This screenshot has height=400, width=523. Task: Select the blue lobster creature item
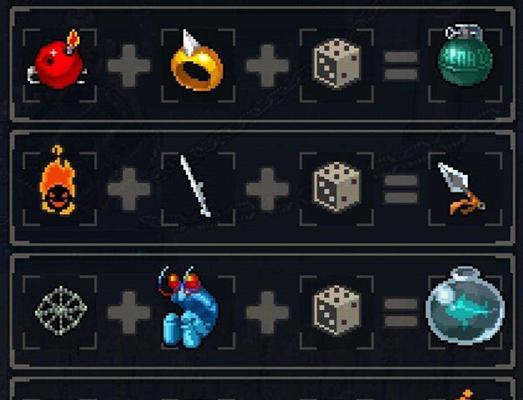click(189, 306)
